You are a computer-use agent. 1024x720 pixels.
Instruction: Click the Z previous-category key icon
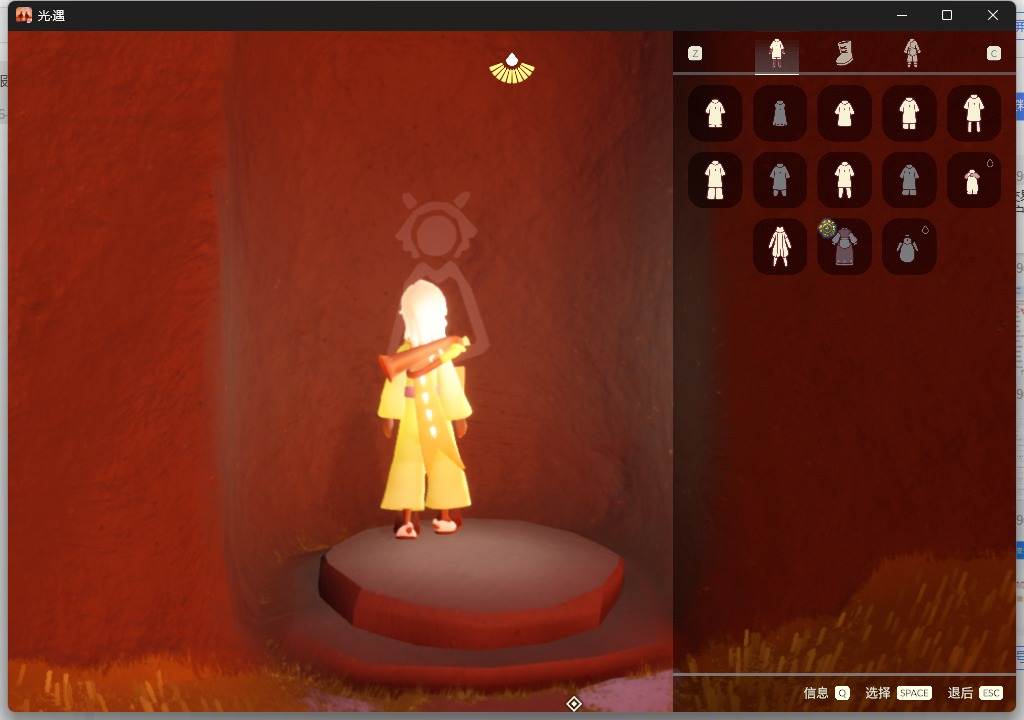(695, 54)
